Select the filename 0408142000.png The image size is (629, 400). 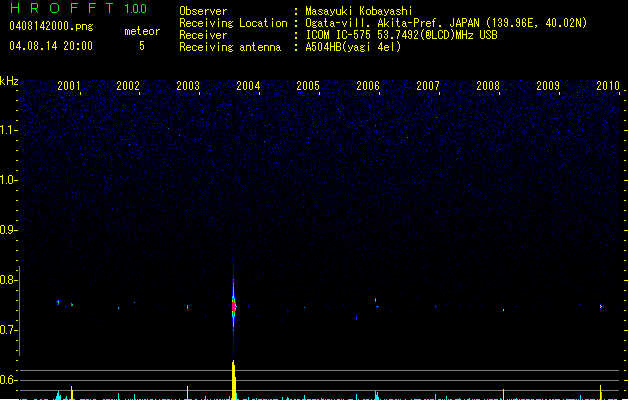(x=51, y=26)
